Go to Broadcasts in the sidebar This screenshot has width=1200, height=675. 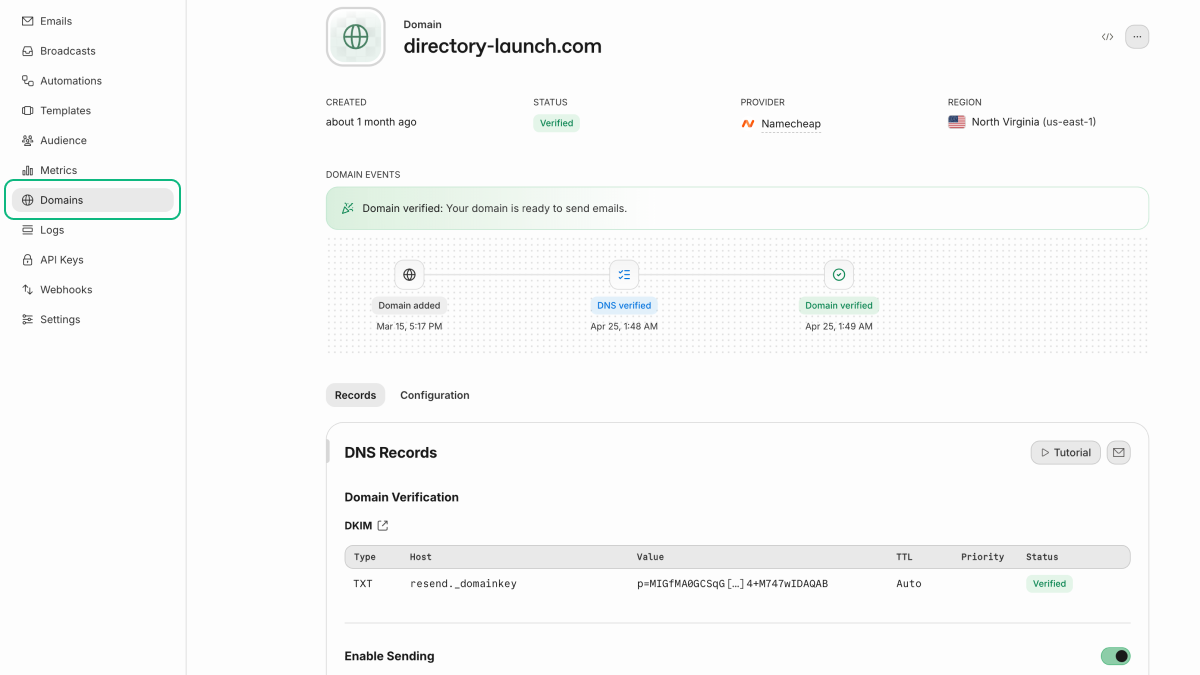coord(67,51)
